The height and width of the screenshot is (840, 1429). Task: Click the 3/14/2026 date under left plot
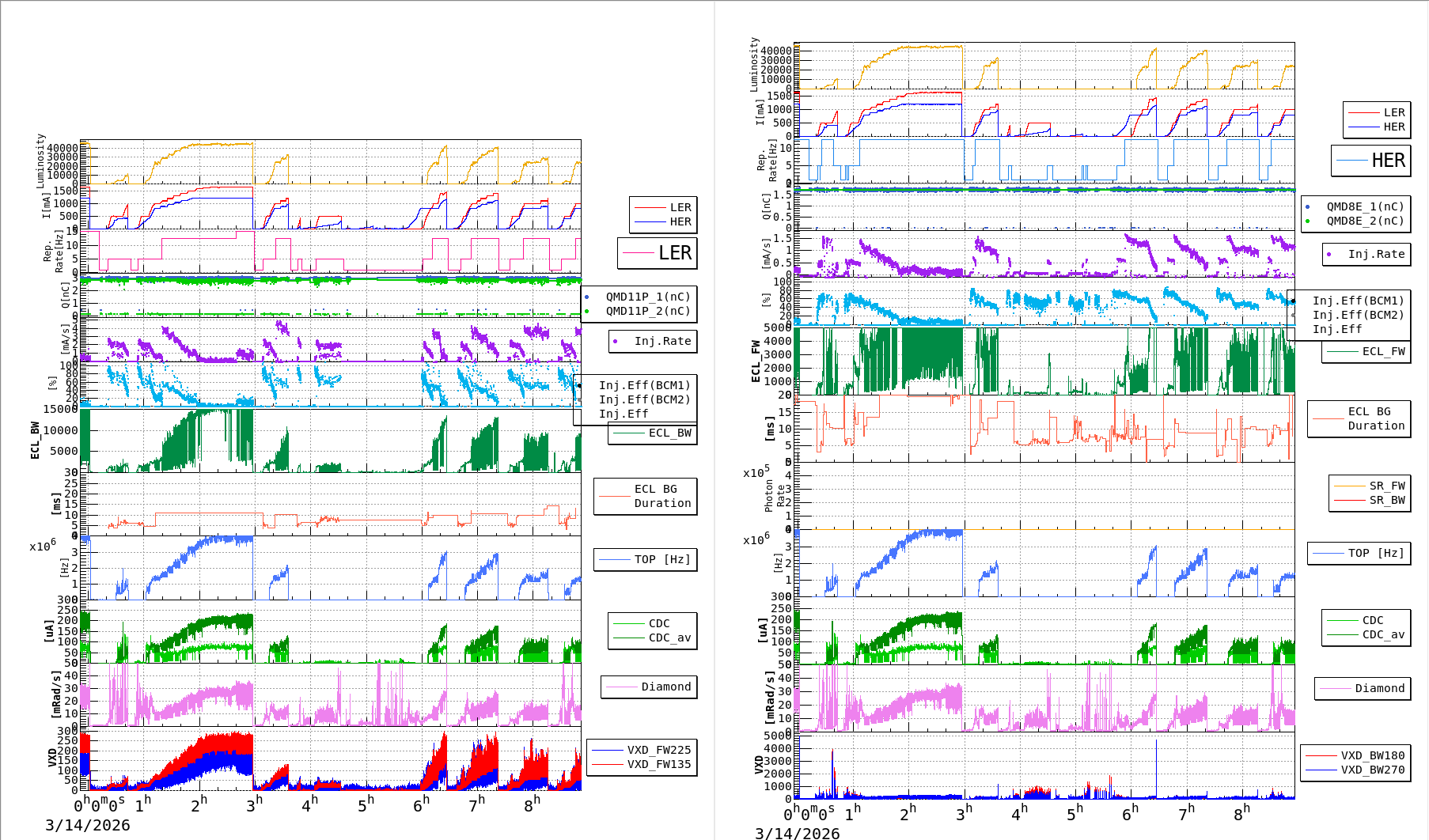coord(87,825)
